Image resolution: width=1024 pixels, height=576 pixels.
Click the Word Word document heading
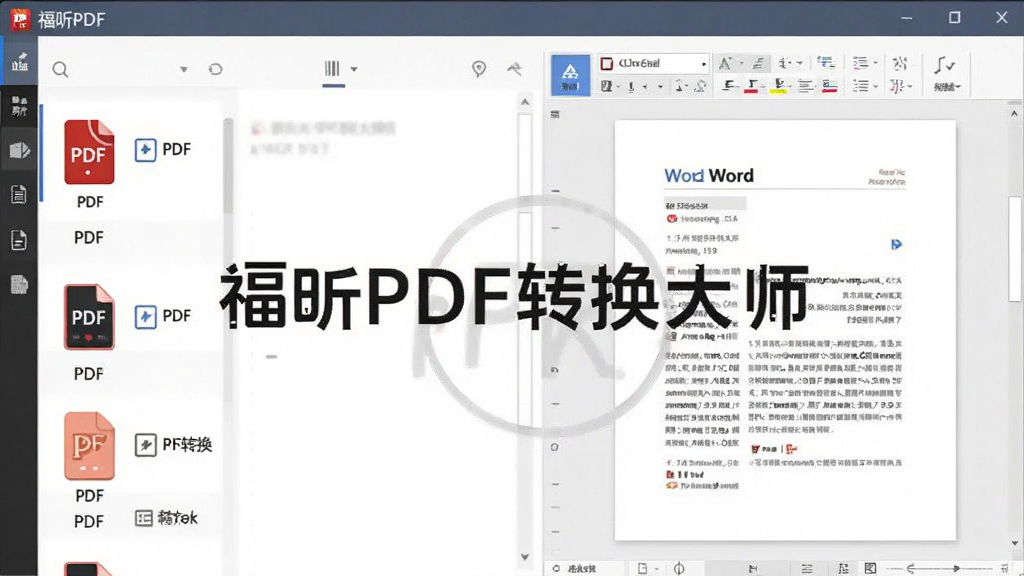click(709, 175)
